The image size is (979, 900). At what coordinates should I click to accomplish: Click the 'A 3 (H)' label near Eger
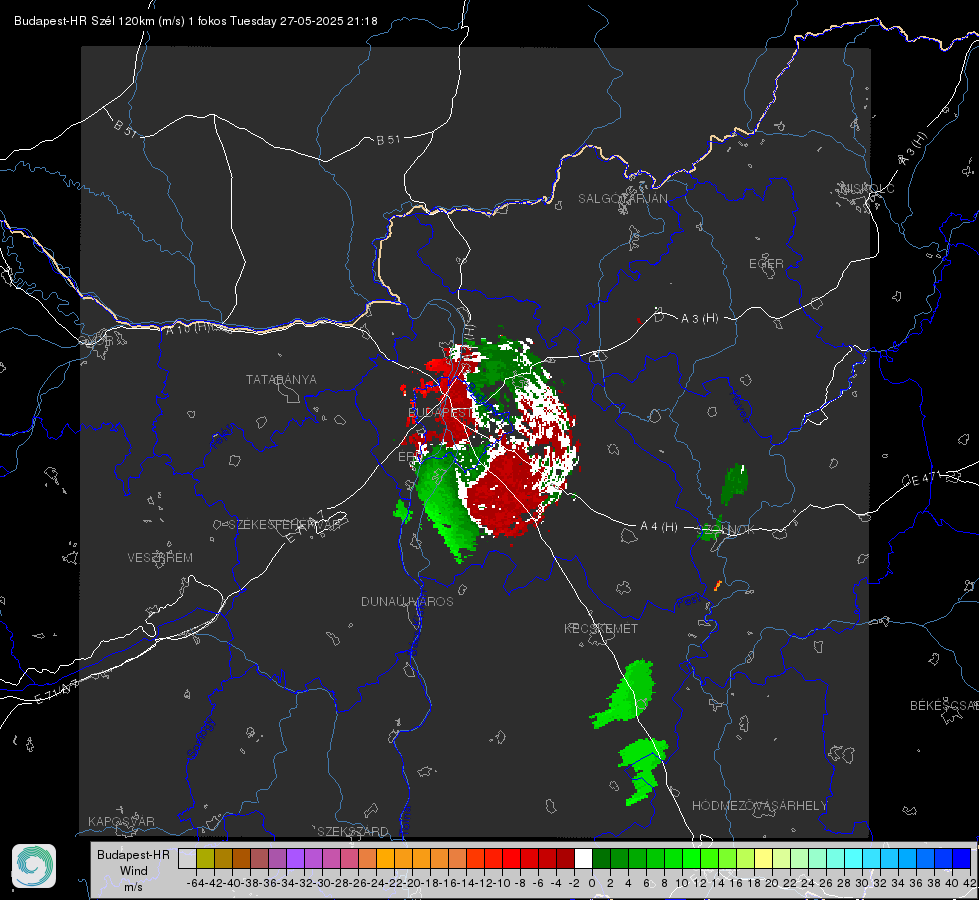(699, 318)
